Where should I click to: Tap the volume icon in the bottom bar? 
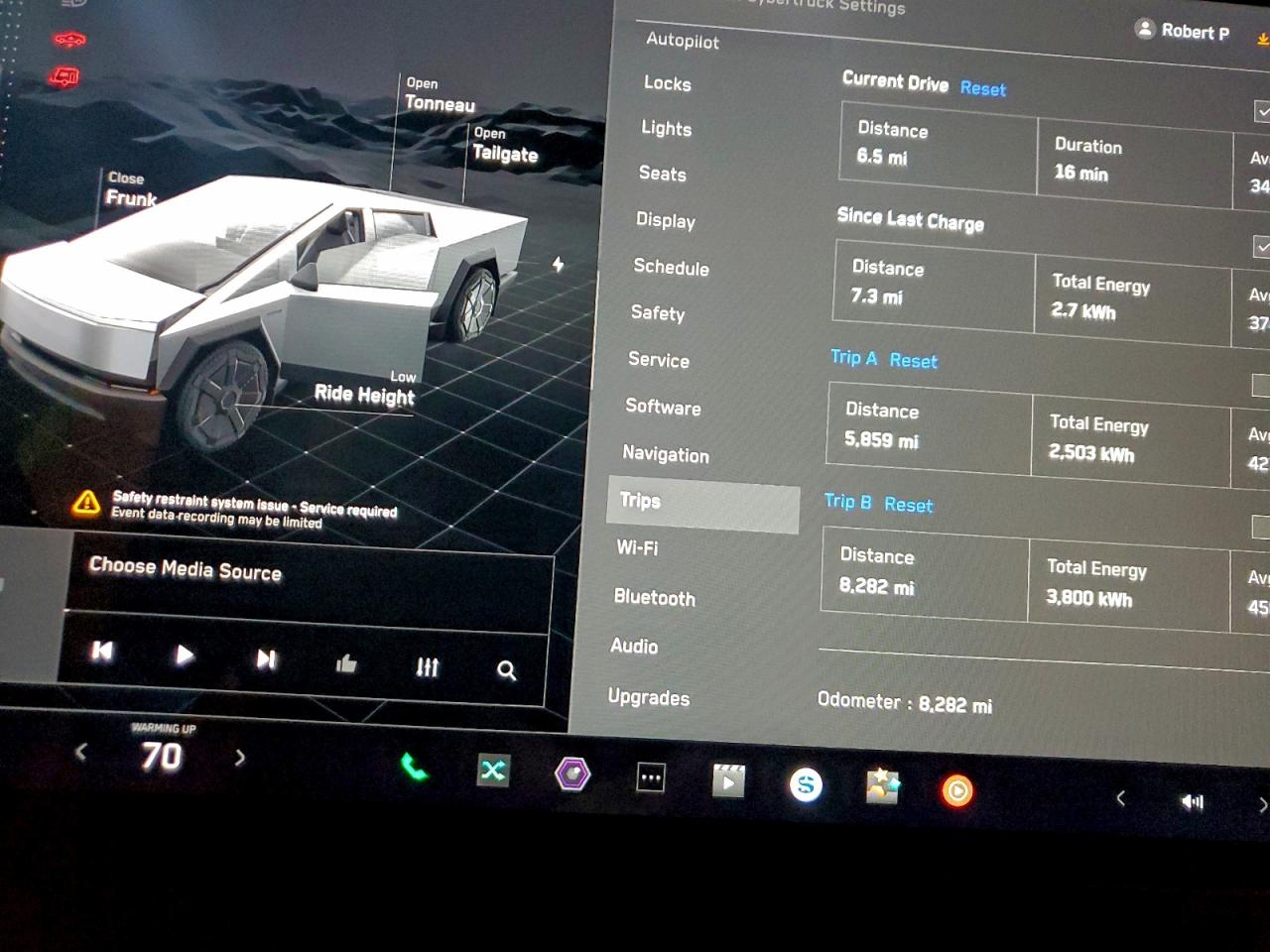tap(1193, 800)
